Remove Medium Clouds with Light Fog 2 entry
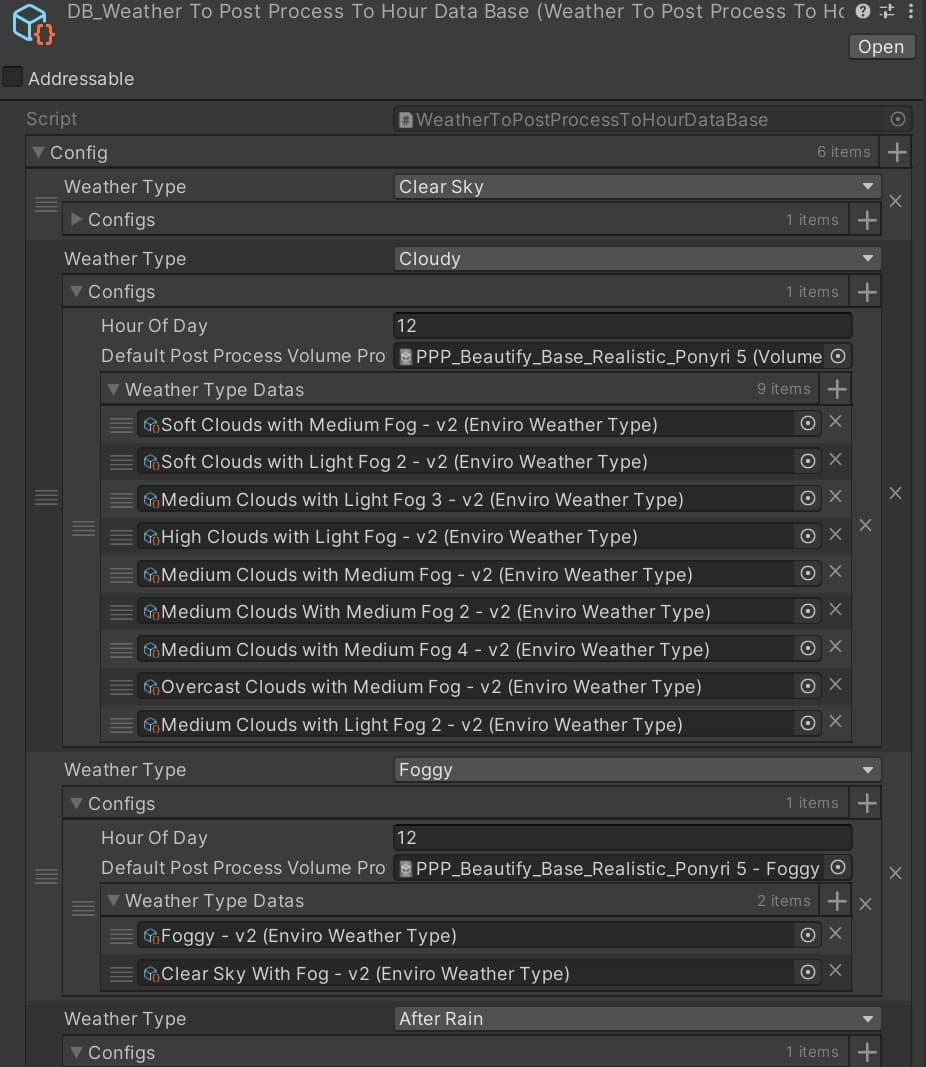Image resolution: width=926 pixels, height=1067 pixels. tap(836, 721)
